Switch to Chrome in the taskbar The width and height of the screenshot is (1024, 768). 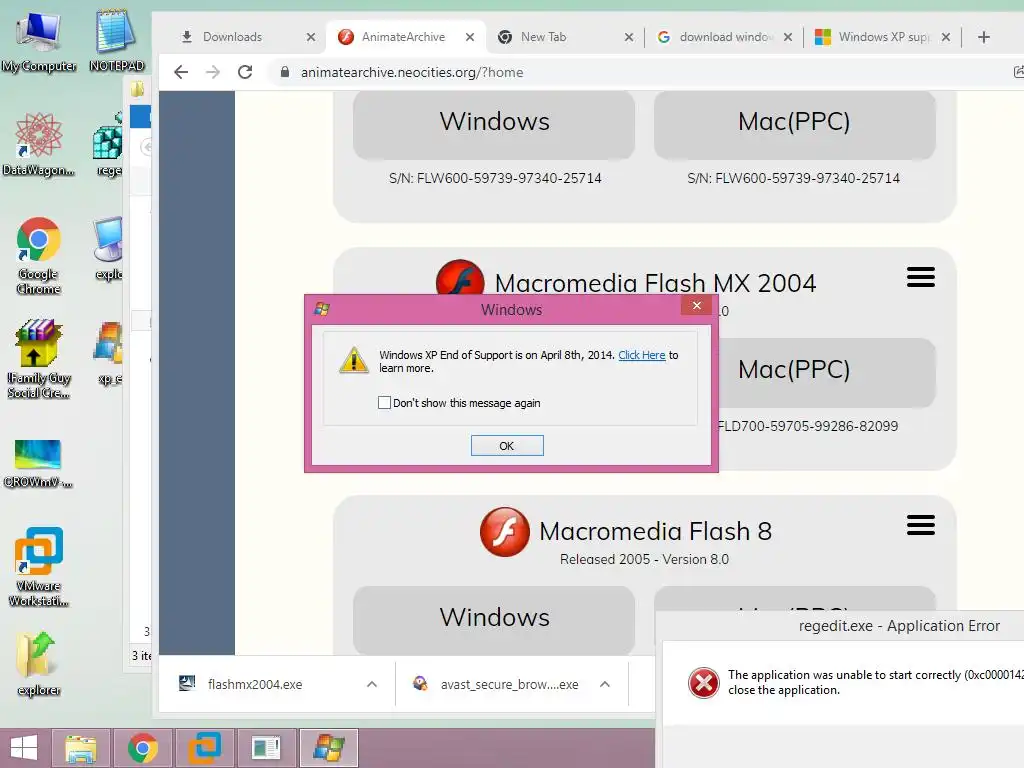pos(142,748)
